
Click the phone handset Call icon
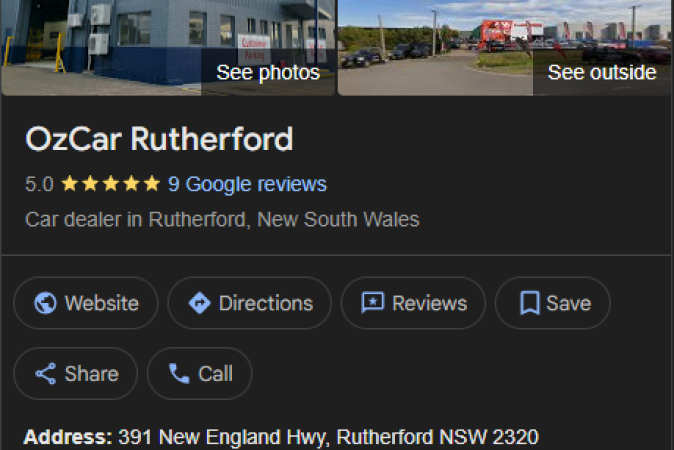coord(179,373)
